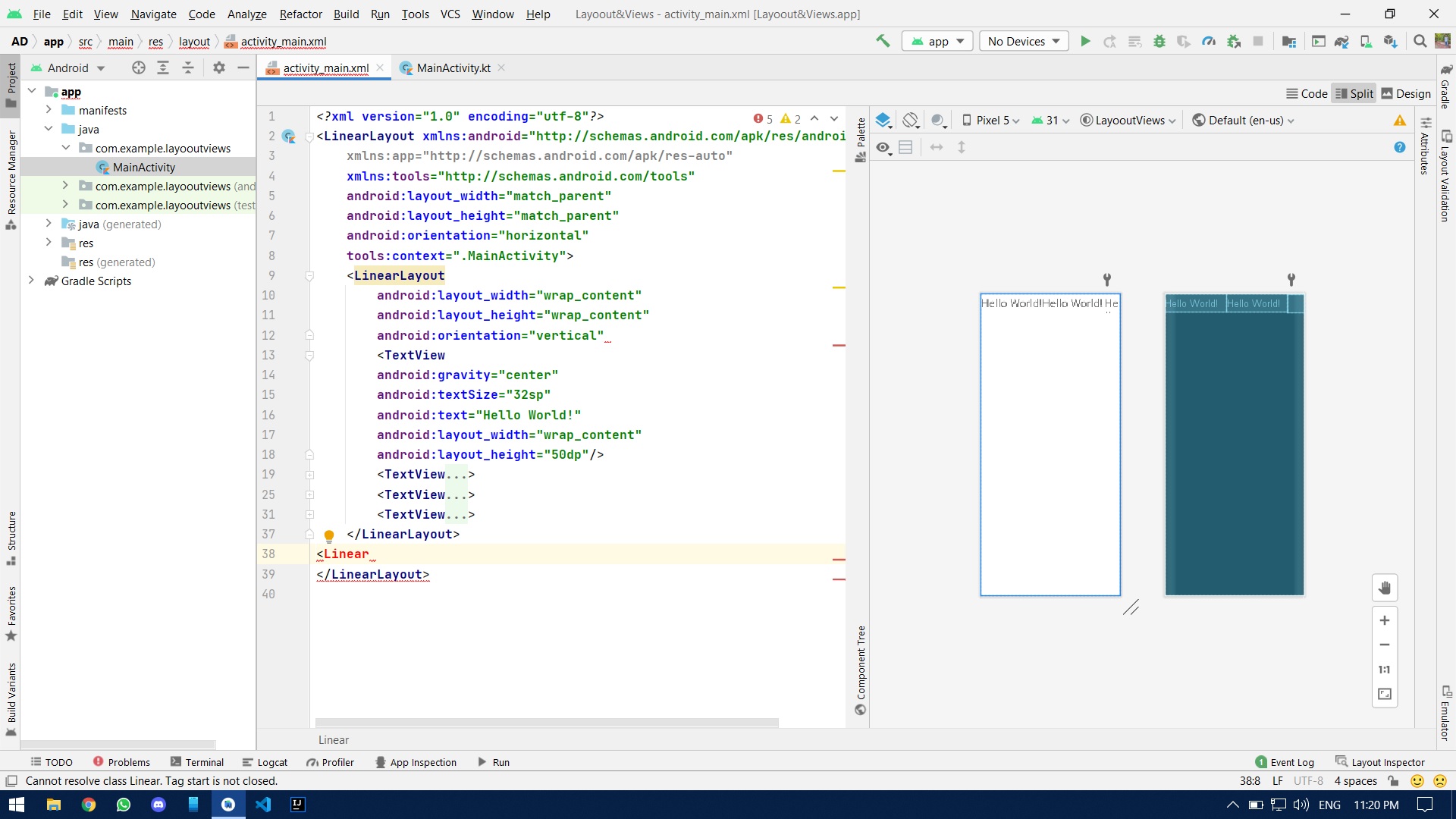1456x819 pixels.
Task: Run the app with the green play button
Action: pos(1085,41)
